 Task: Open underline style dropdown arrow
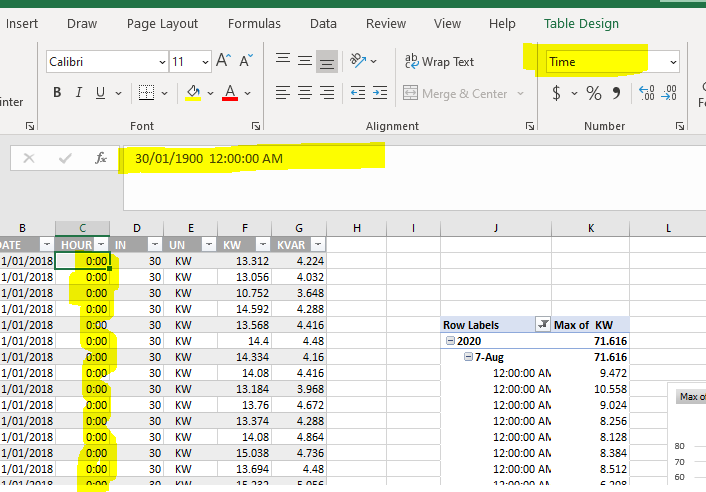(118, 93)
